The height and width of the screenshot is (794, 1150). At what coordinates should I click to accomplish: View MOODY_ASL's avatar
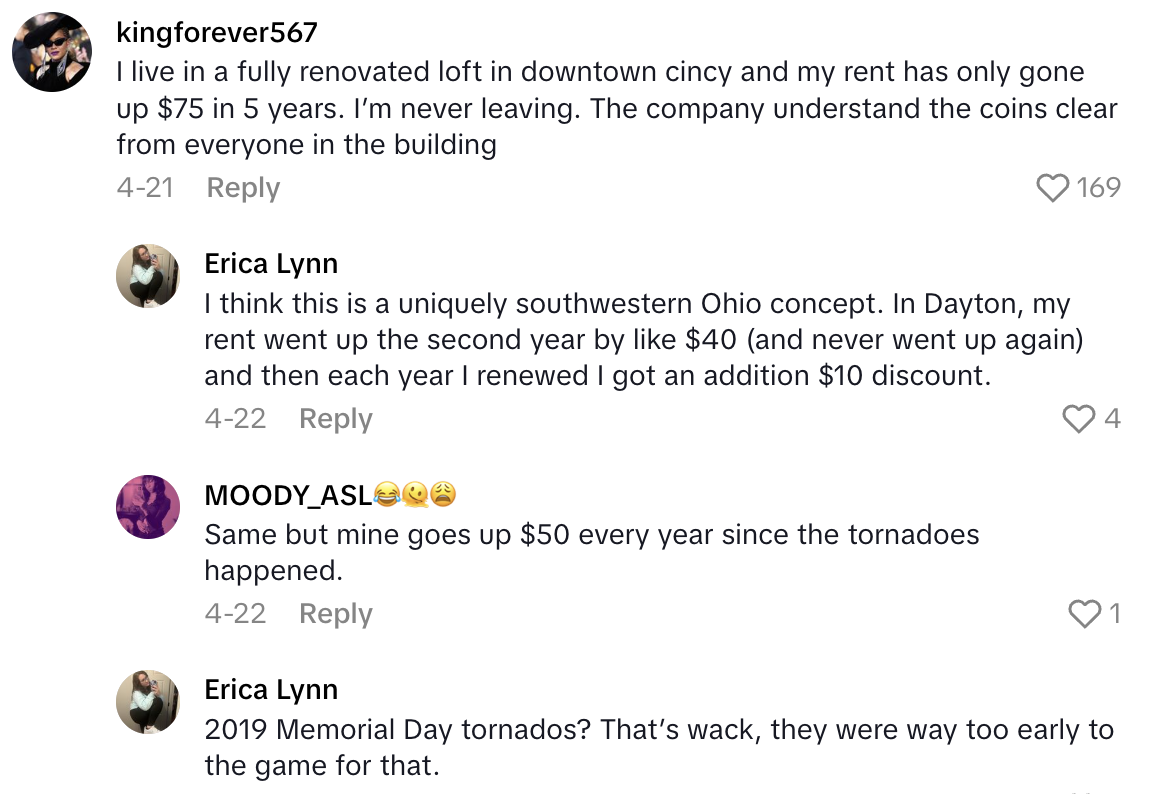click(x=148, y=507)
